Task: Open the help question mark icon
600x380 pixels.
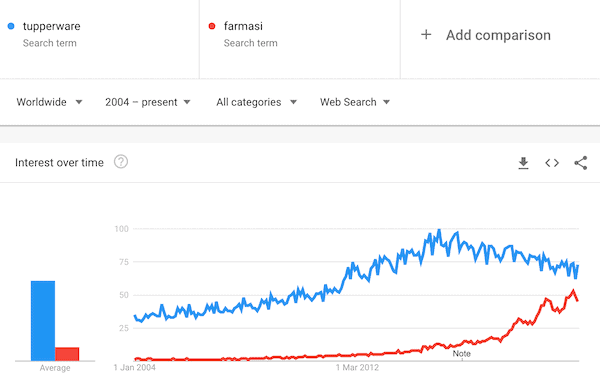Action: click(121, 162)
